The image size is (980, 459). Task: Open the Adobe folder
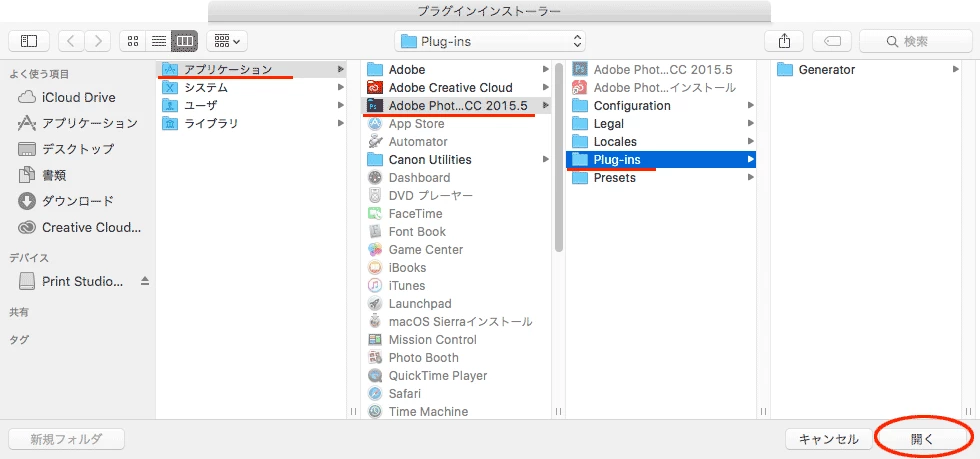coord(458,69)
